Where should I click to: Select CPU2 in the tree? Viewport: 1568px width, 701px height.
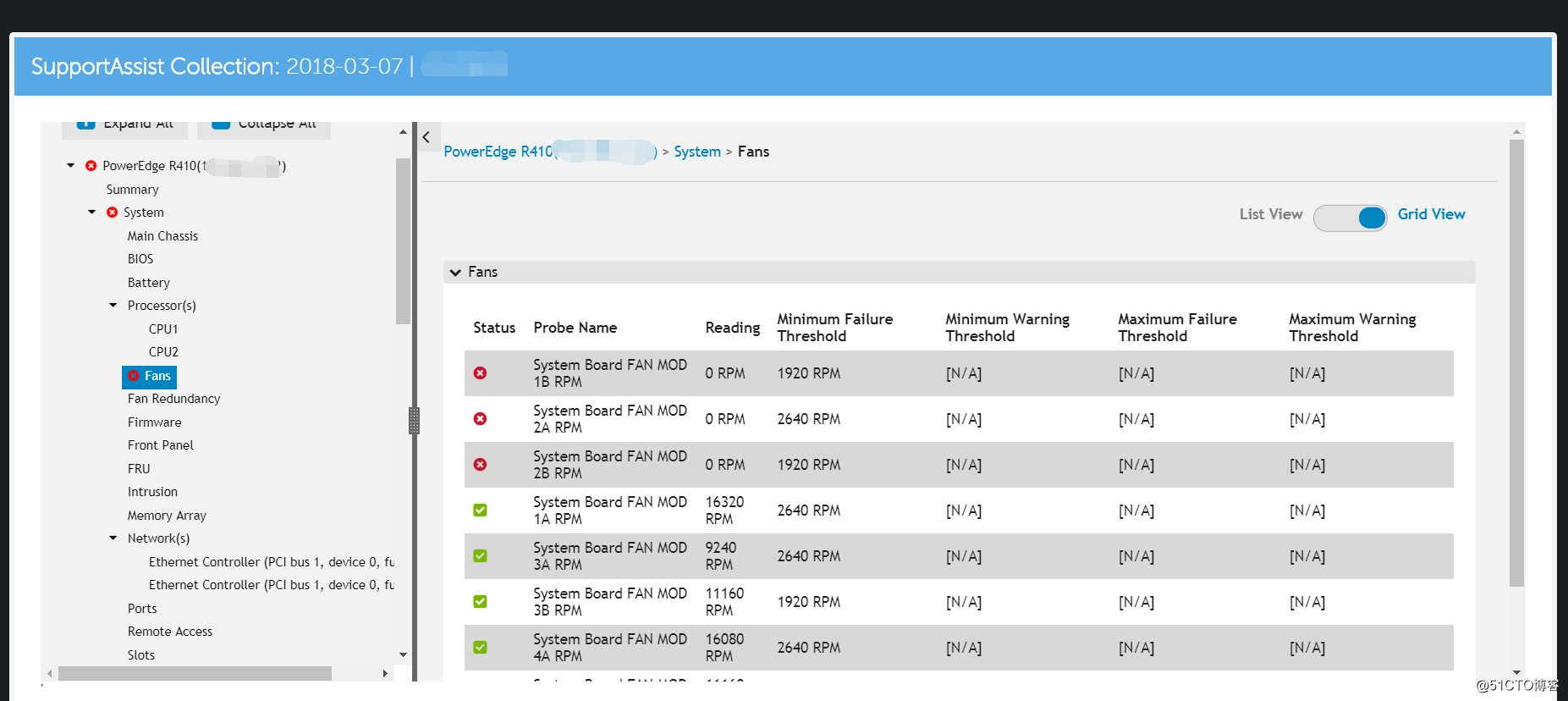point(163,352)
